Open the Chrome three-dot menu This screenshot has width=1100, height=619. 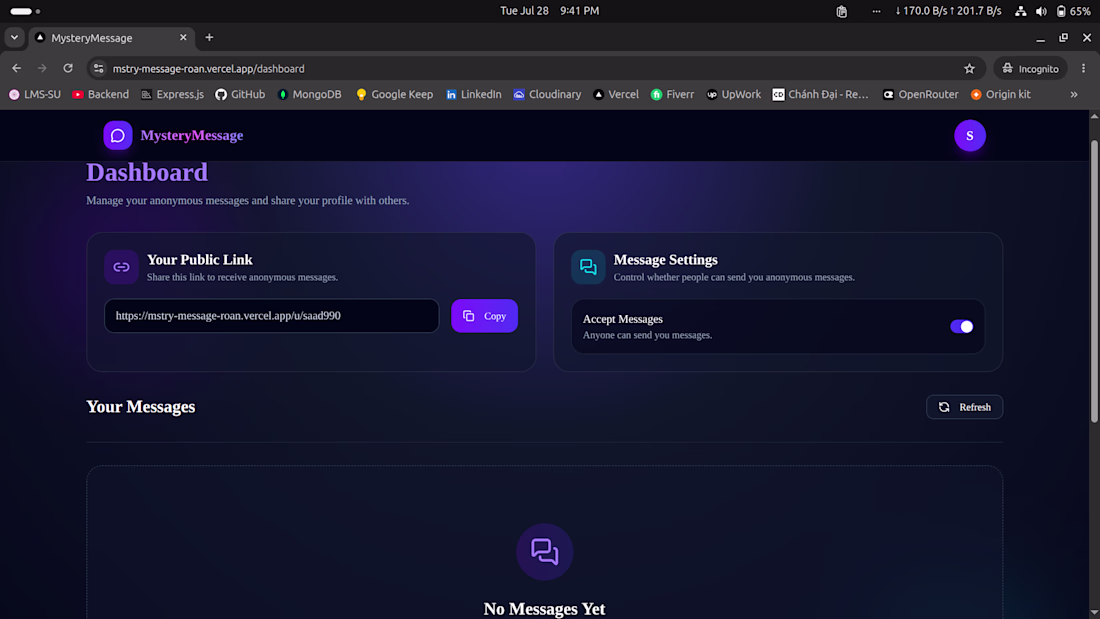pyautogui.click(x=1083, y=68)
